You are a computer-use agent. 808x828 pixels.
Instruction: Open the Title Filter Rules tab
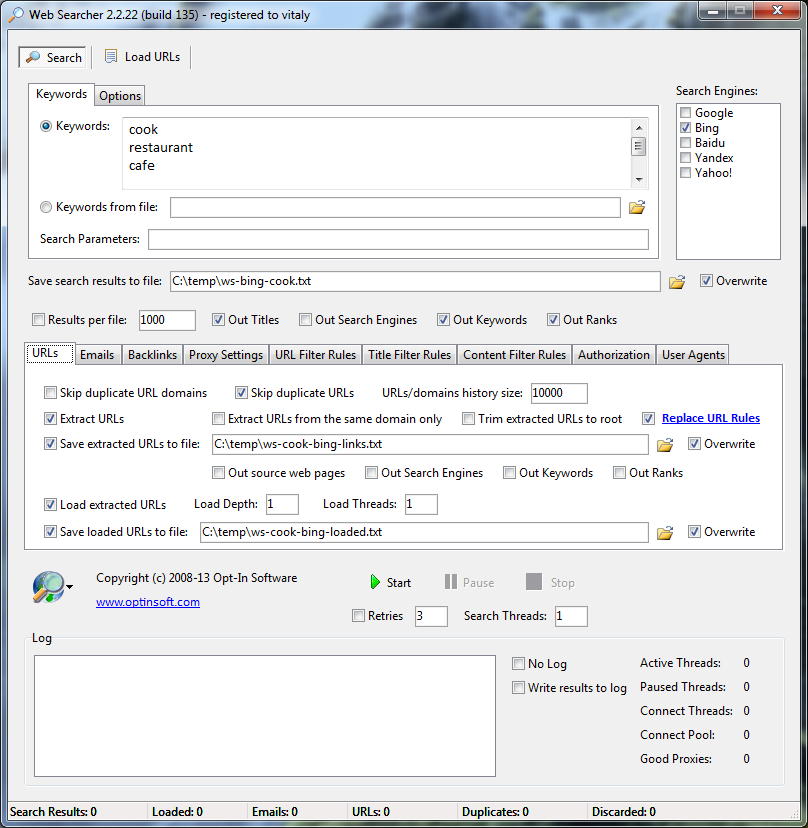[x=409, y=355]
